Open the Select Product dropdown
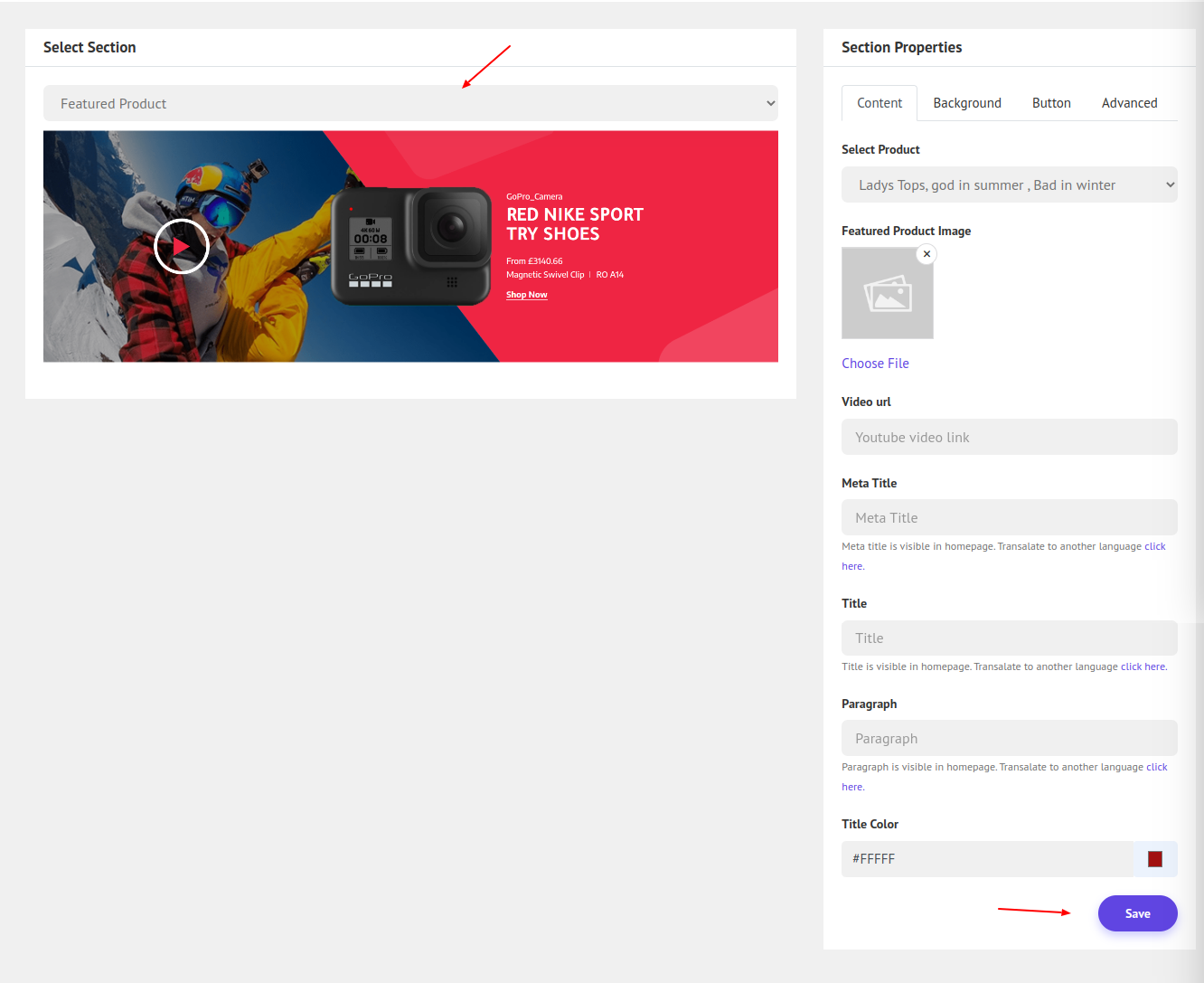Screen dimensions: 1204x983 [x=1009, y=185]
